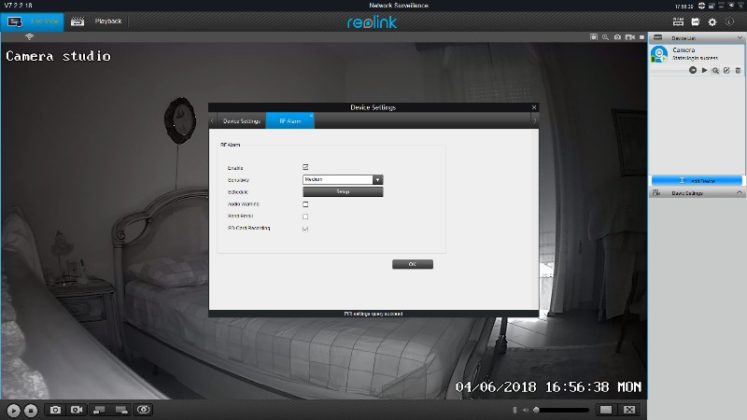The height and width of the screenshot is (420, 747).
Task: Expand the Basic Settings panel
Action: click(739, 193)
